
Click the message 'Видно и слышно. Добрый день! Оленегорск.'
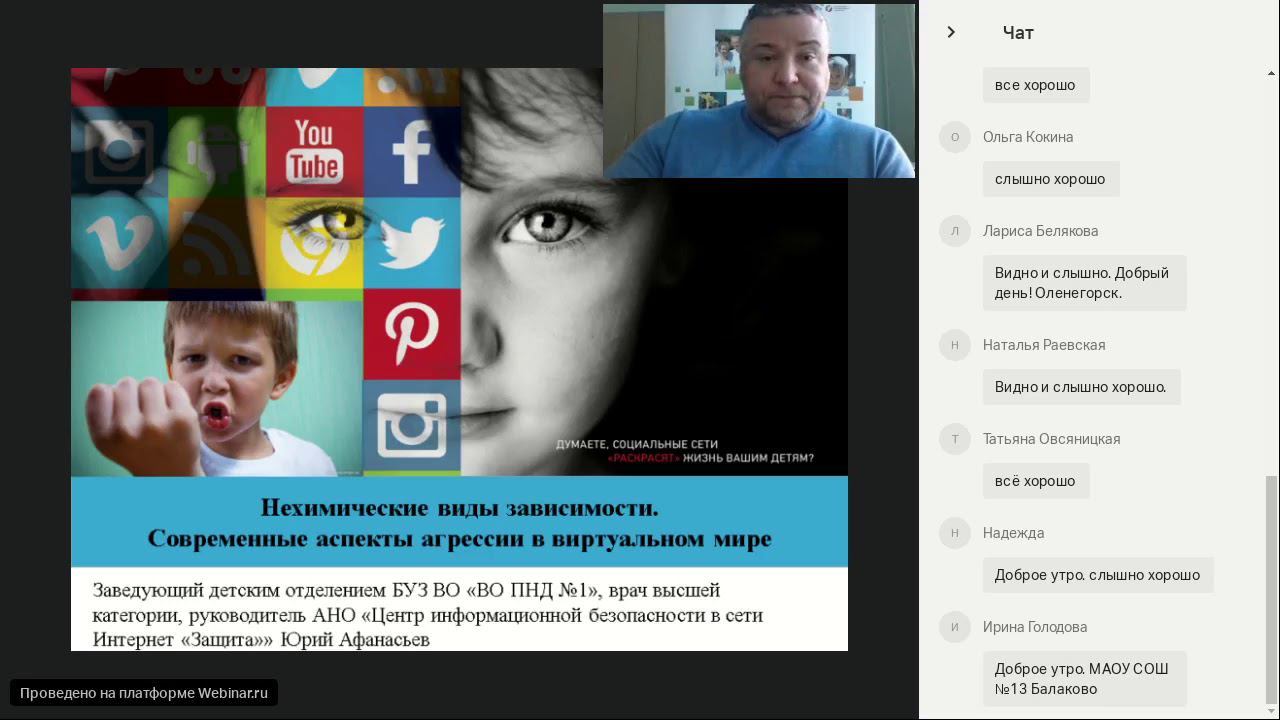(1085, 283)
